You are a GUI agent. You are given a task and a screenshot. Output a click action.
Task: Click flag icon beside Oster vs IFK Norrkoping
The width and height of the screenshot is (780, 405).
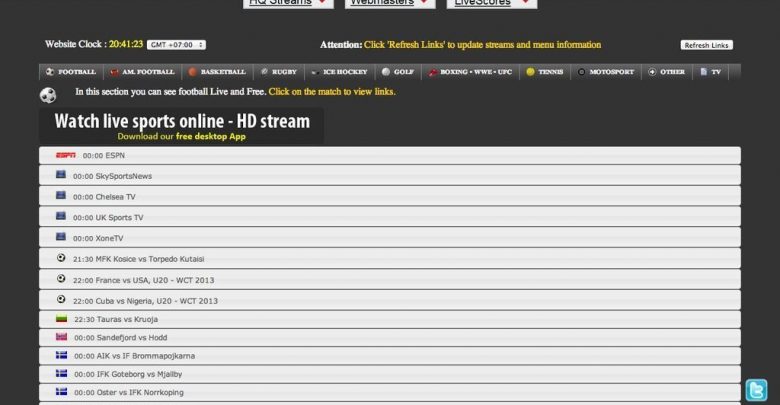coord(61,392)
